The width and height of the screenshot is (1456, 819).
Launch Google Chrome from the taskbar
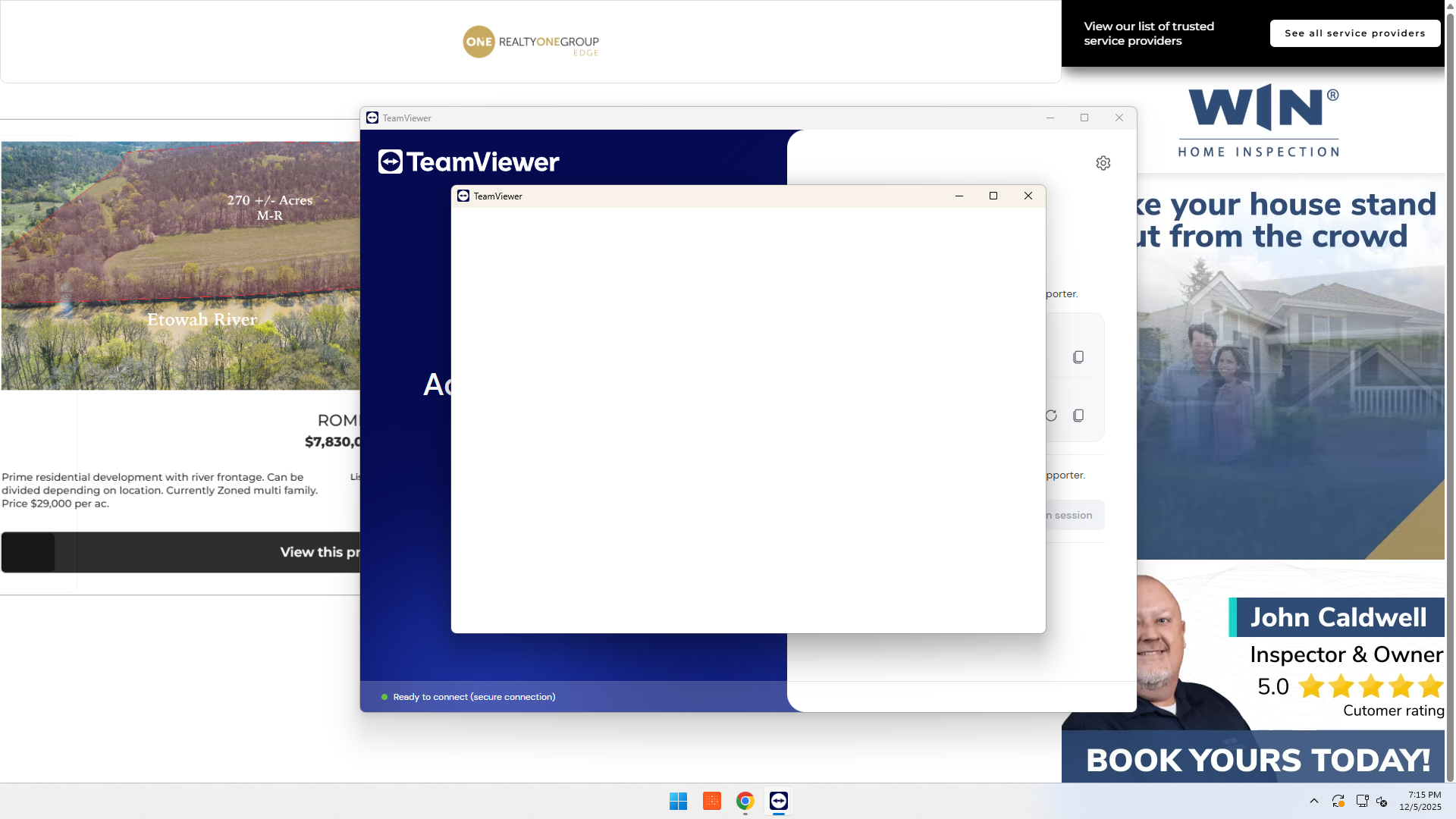point(745,801)
